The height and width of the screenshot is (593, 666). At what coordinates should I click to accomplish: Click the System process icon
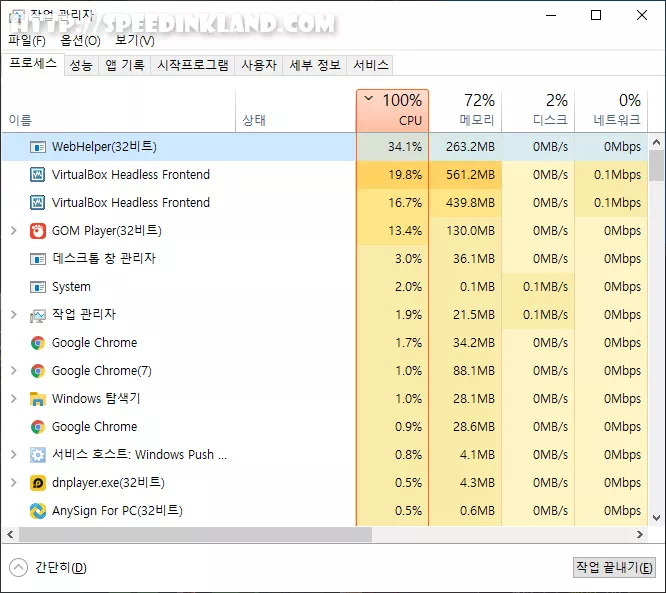pyautogui.click(x=38, y=287)
